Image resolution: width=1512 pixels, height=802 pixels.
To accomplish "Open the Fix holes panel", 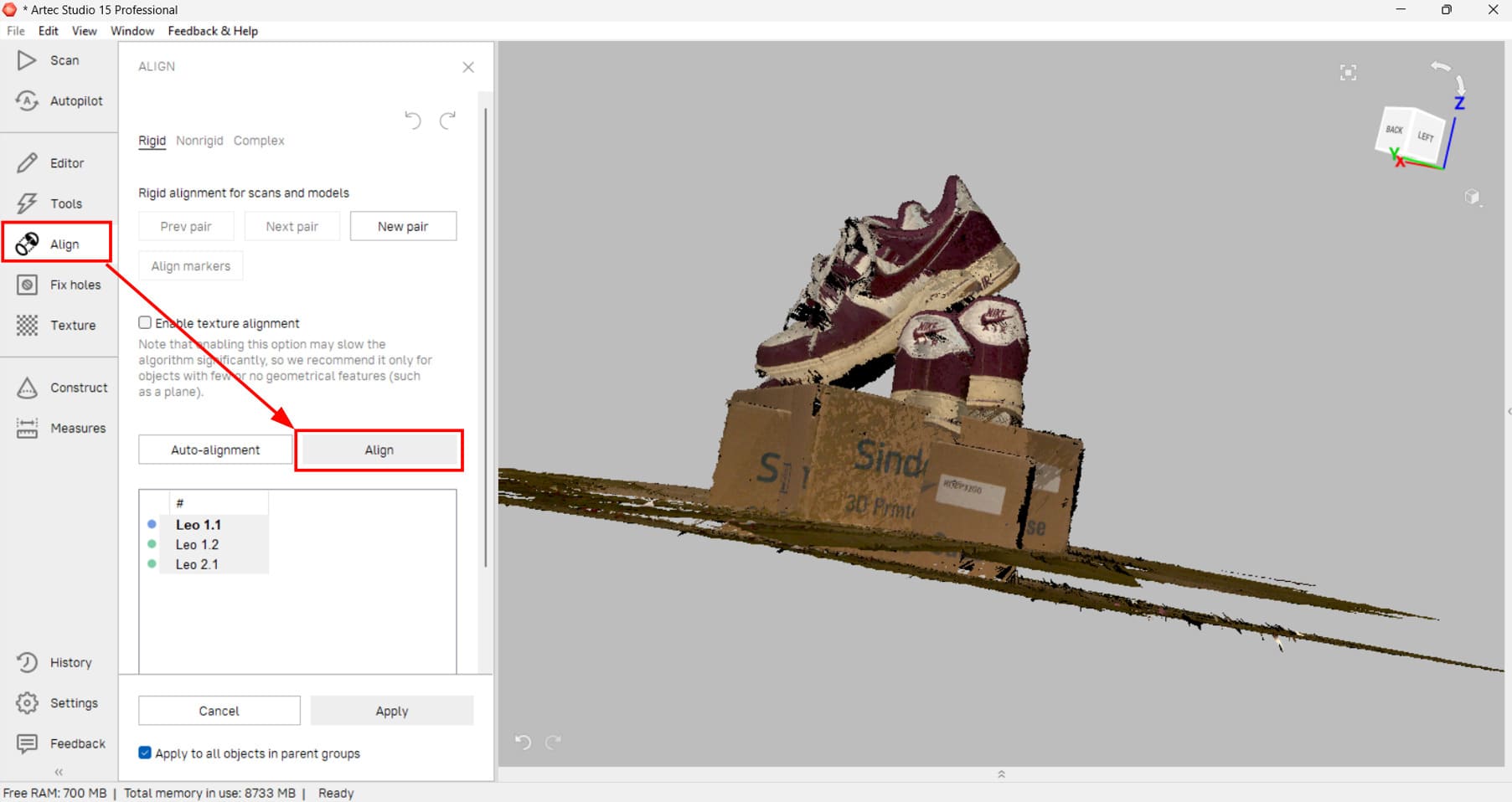I will 58,285.
